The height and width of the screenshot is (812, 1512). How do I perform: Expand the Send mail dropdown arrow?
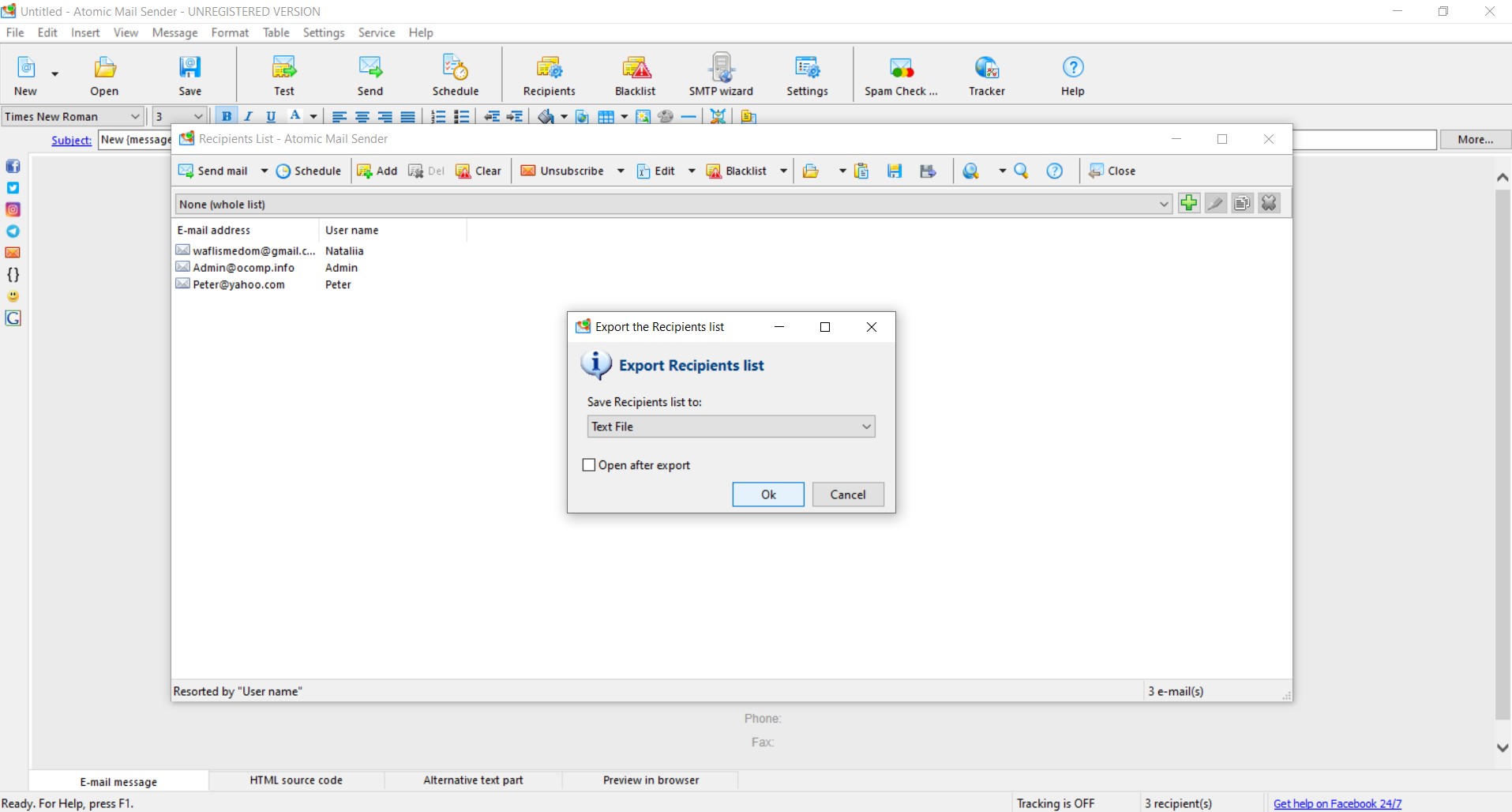(265, 171)
